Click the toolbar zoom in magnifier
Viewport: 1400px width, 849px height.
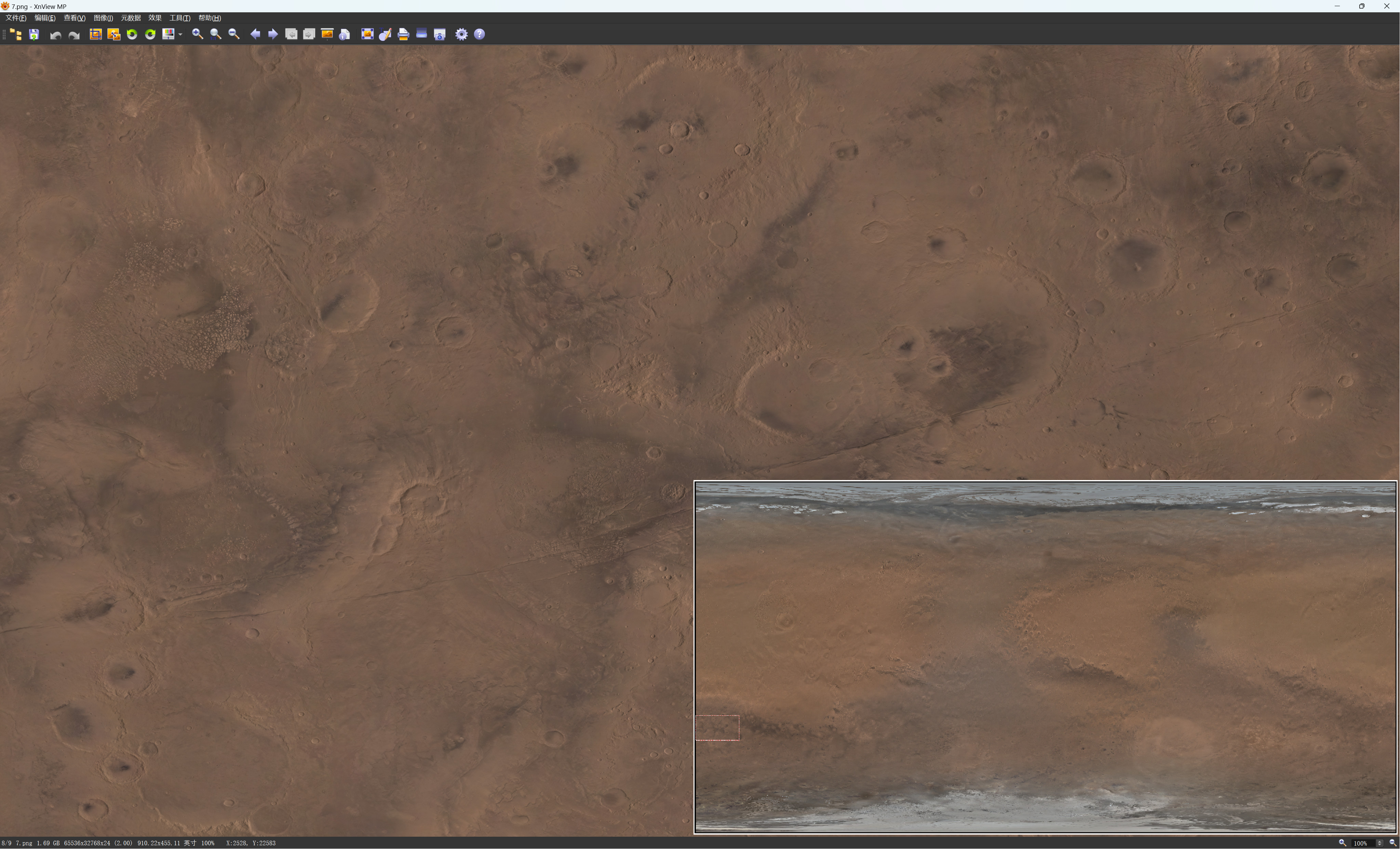pos(197,35)
